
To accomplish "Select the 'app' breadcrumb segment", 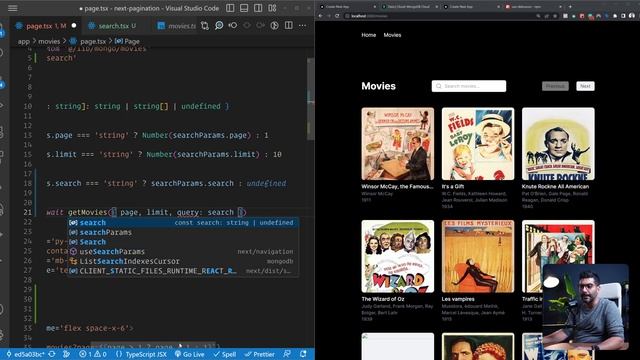I will coord(24,41).
